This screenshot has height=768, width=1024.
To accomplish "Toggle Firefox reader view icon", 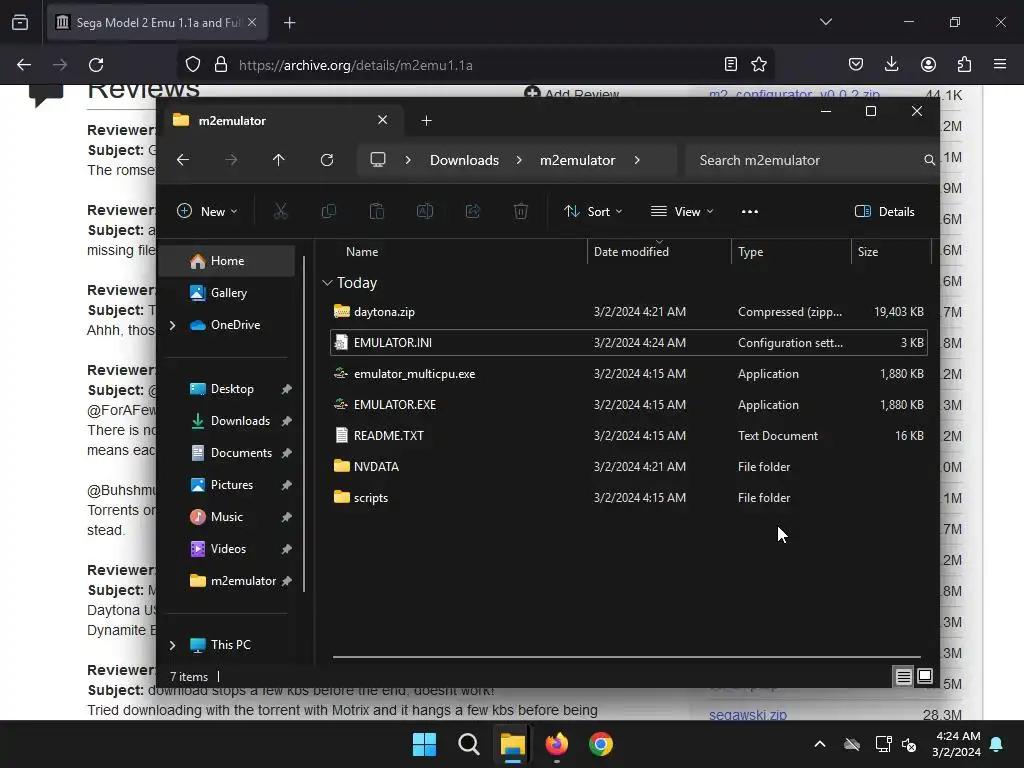I will point(731,65).
